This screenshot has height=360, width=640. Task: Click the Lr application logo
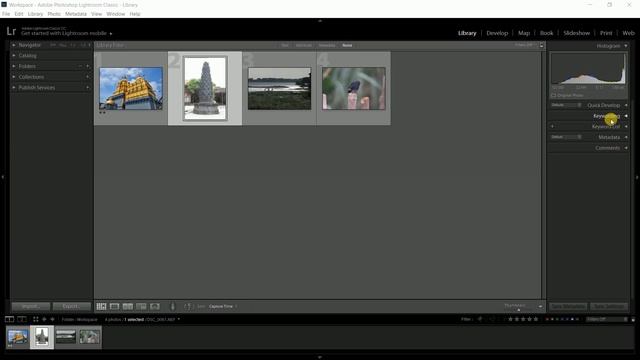coord(11,31)
